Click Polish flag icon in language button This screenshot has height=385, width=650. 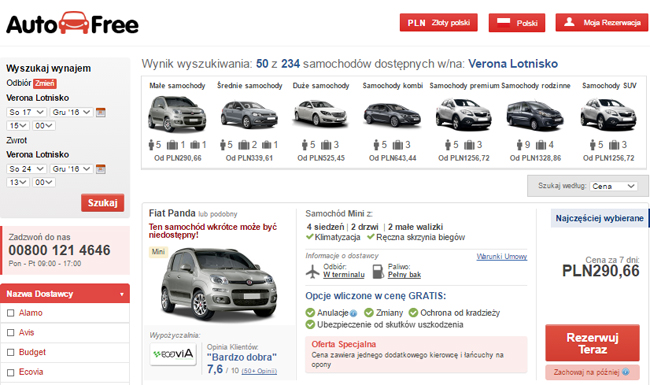click(503, 22)
